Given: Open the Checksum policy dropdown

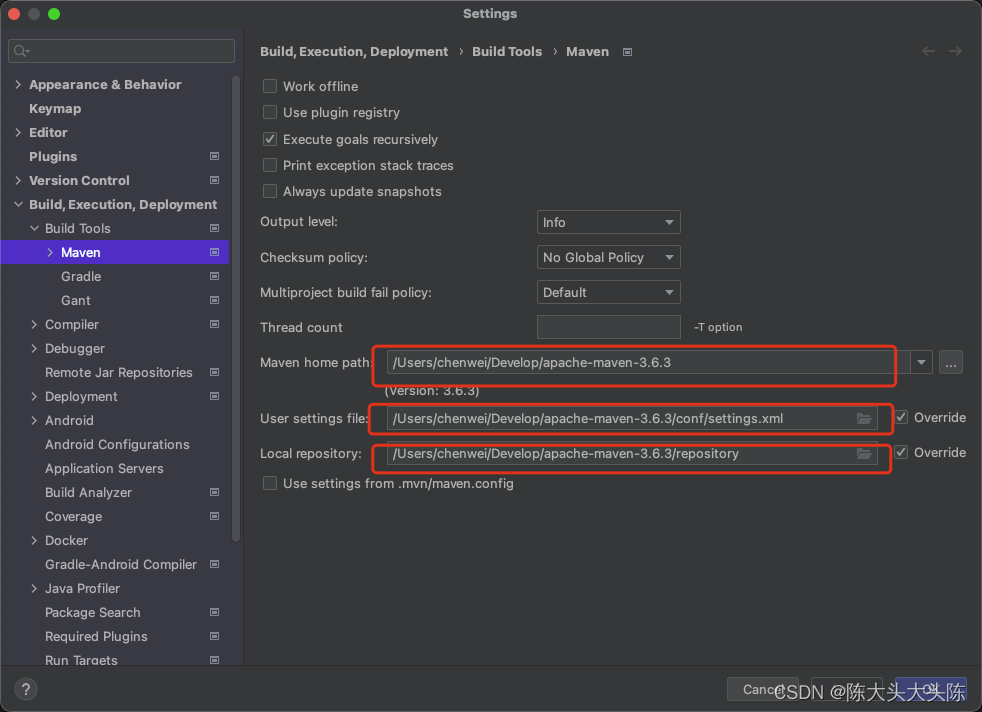Looking at the screenshot, I should click(x=609, y=257).
